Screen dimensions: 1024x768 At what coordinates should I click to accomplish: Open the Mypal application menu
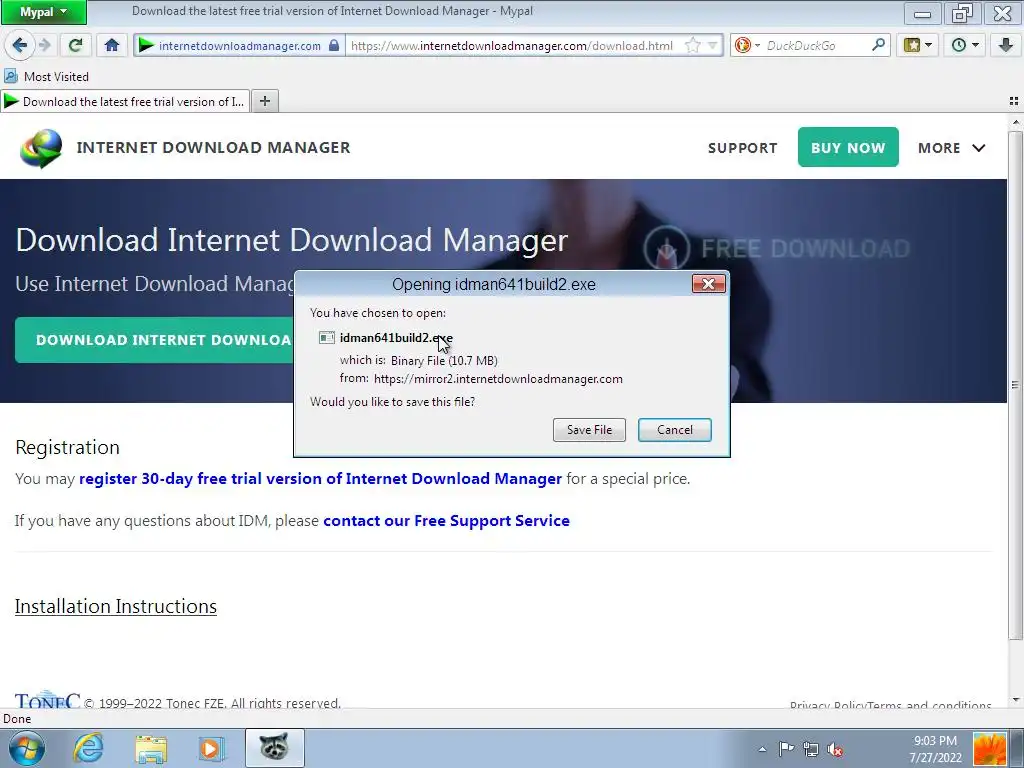click(44, 12)
